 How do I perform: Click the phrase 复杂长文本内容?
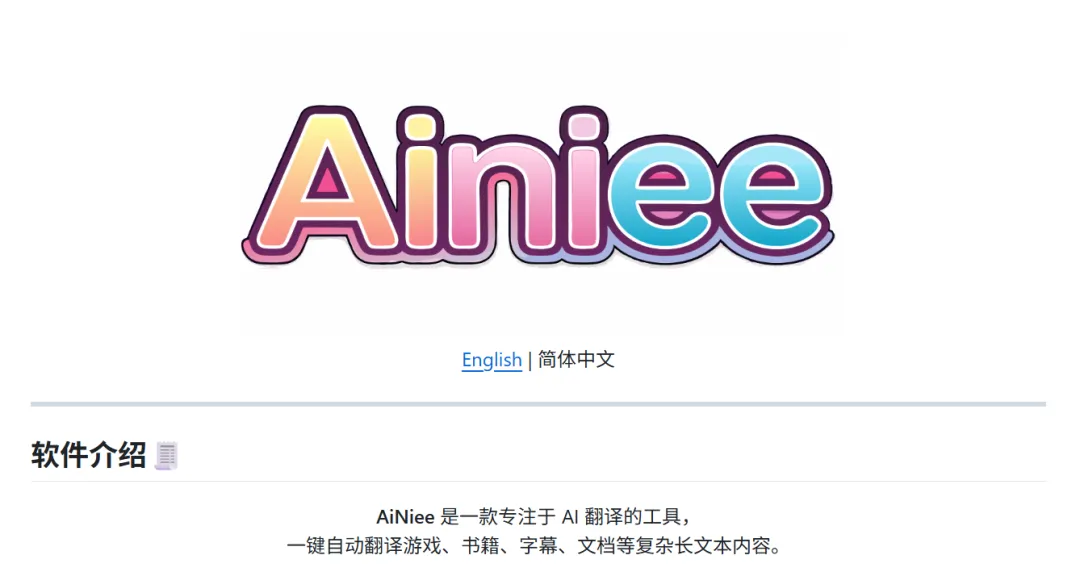click(x=703, y=546)
